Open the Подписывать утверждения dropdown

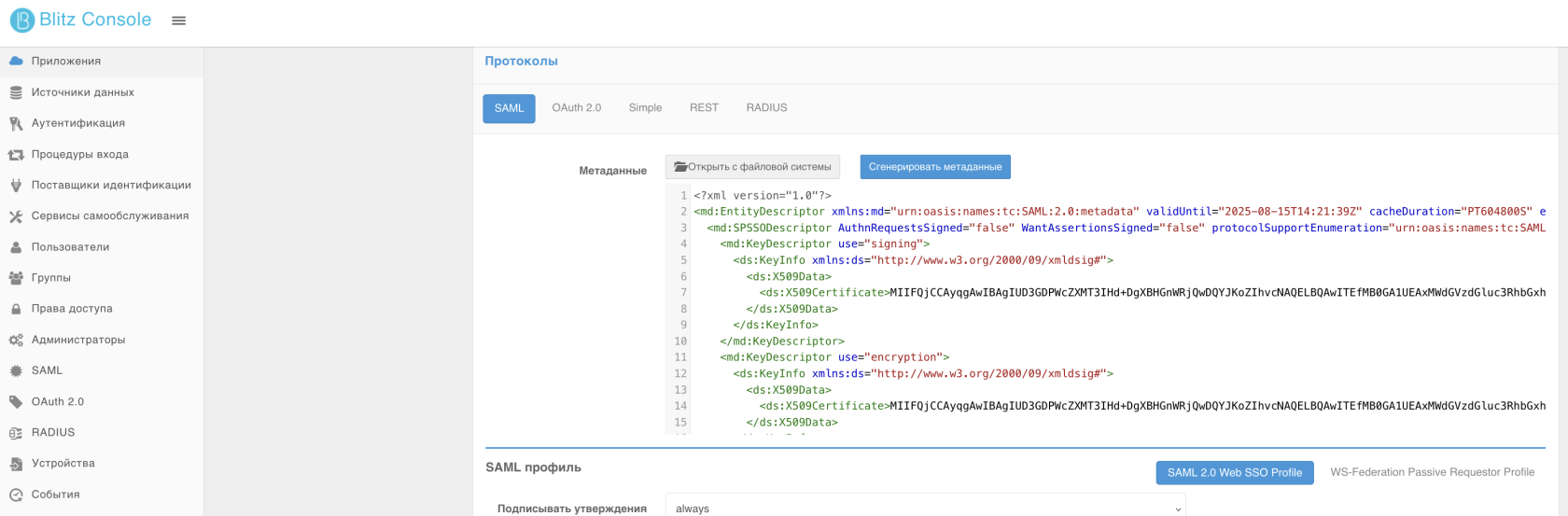point(926,508)
